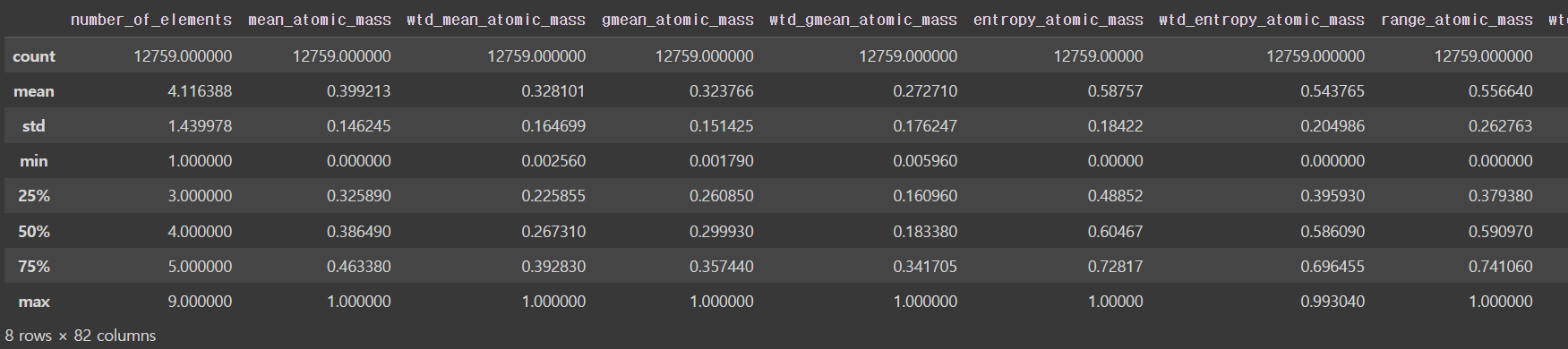Click the cell showing 0.260850
Screen dimensions: 1568x349
722,196
